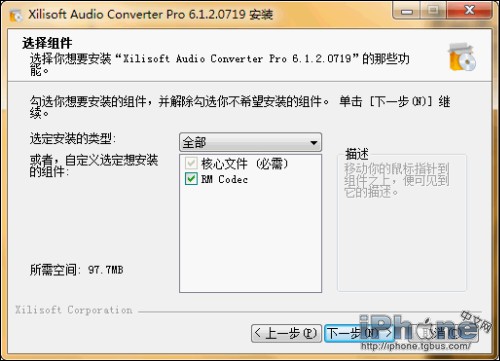Click the installer icon in title bar
The image size is (500, 361).
16,15
